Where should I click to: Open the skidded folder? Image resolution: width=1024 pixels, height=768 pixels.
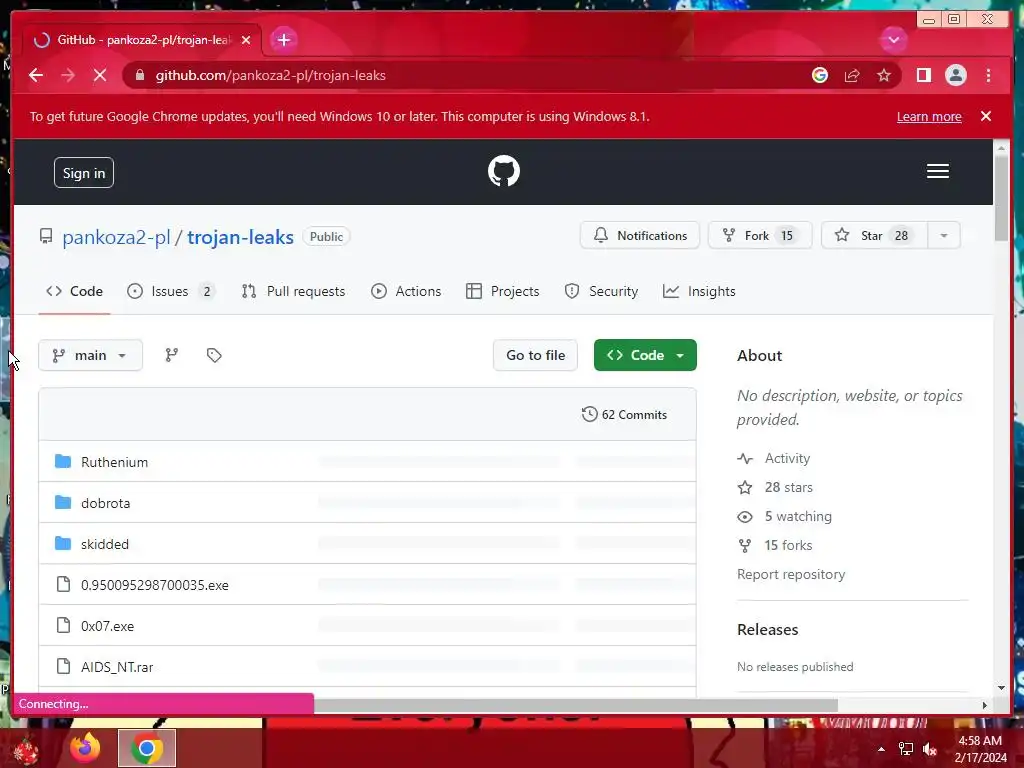104,544
